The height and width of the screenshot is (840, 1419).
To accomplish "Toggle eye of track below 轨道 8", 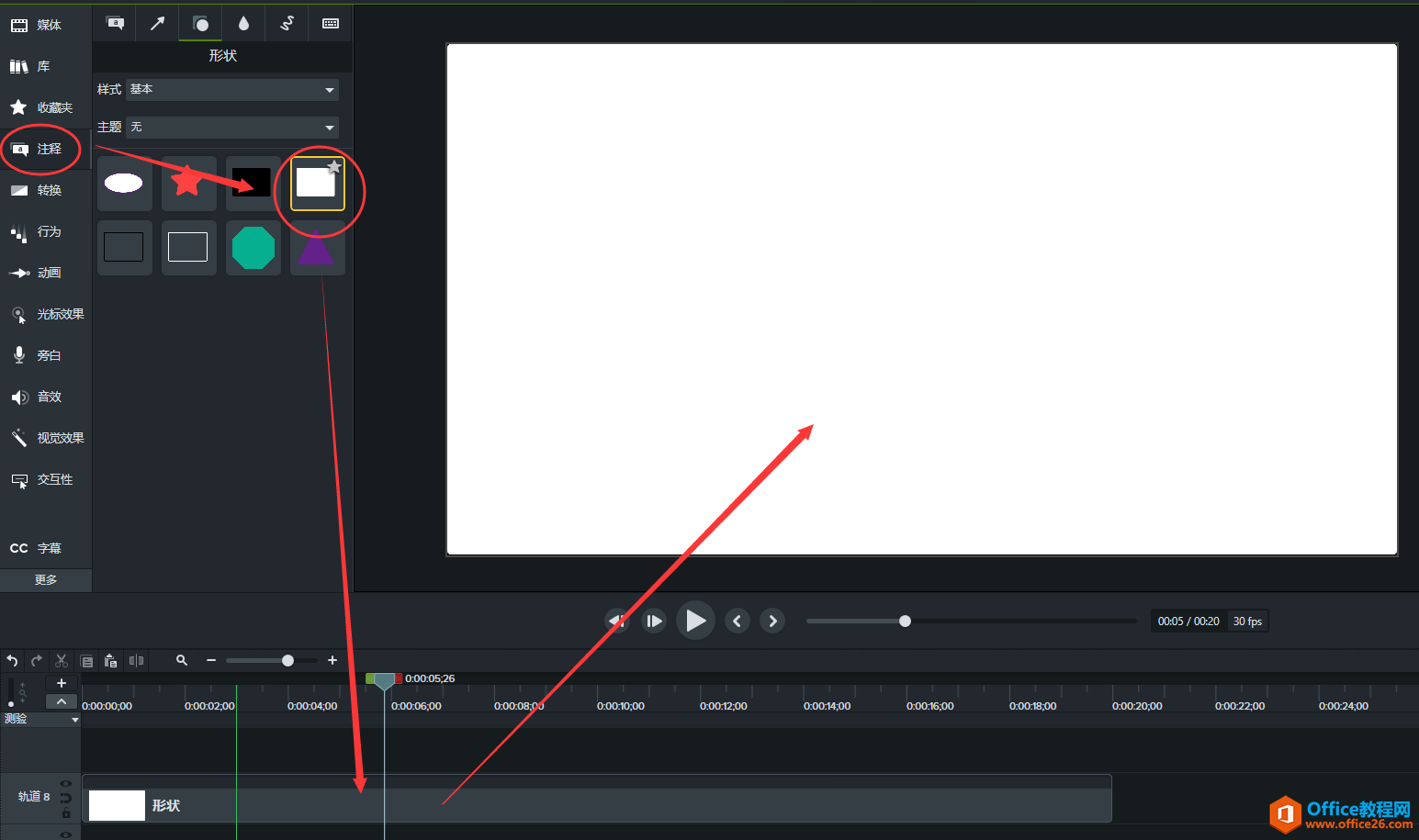I will [x=66, y=834].
